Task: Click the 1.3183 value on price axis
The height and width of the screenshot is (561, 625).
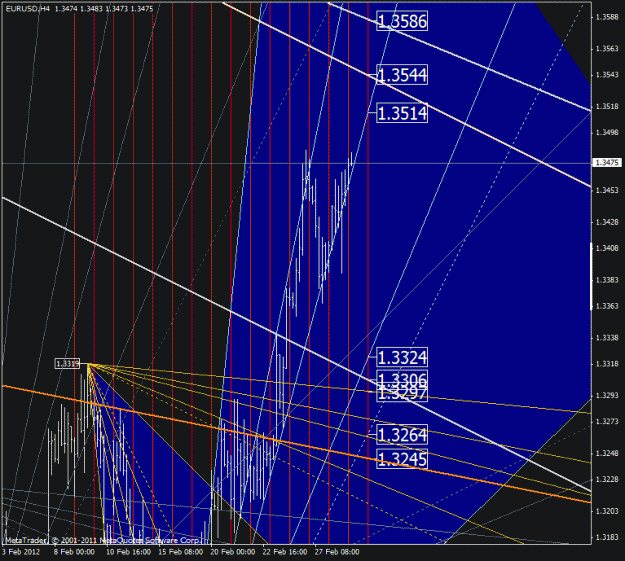Action: coord(607,537)
